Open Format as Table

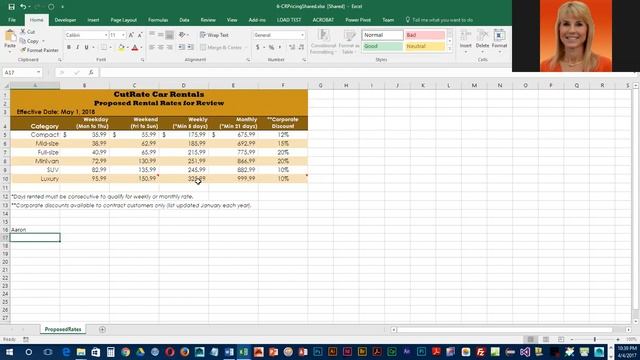[349, 42]
